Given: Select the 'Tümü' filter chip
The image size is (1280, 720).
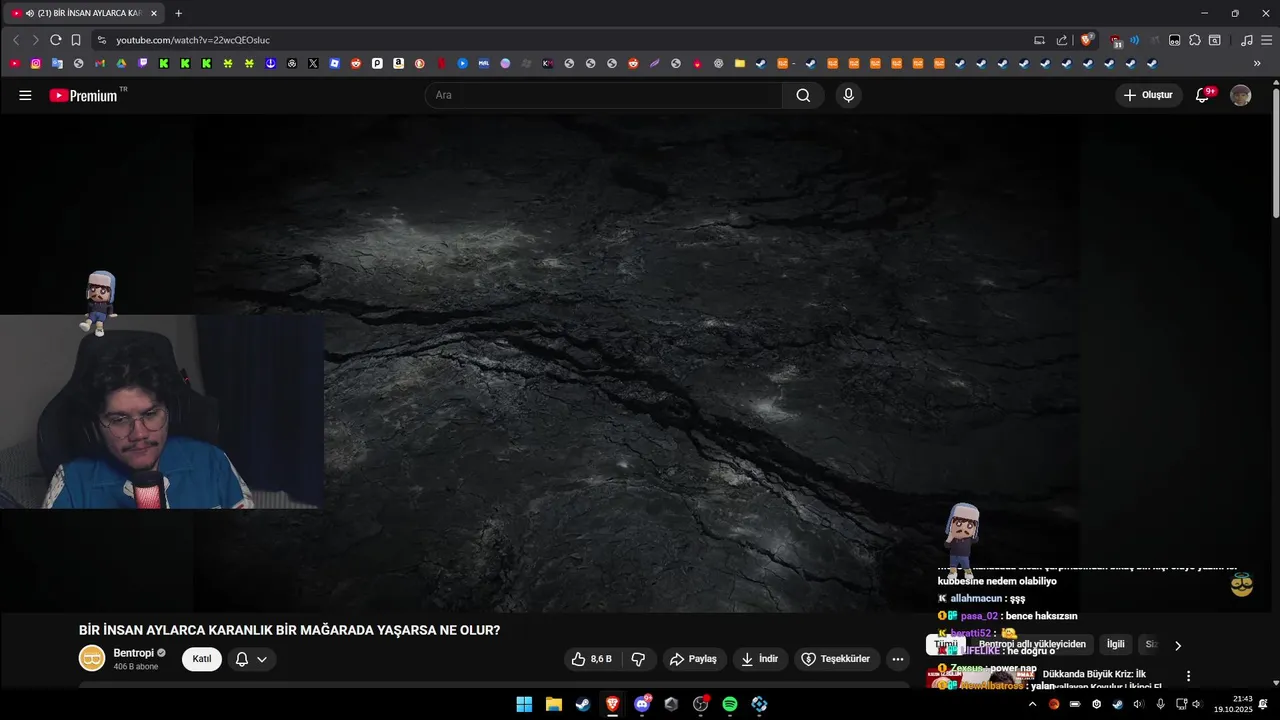Looking at the screenshot, I should point(946,644).
